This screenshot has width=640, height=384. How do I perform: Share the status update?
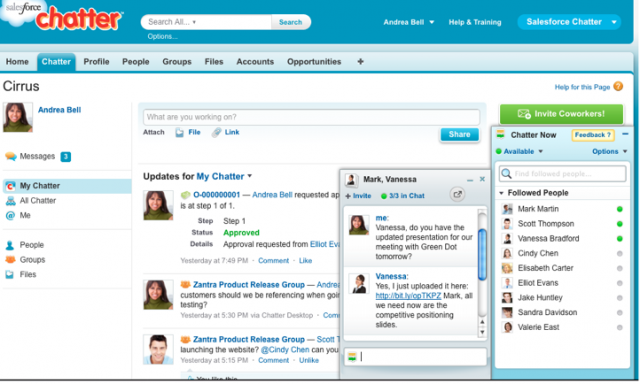click(x=459, y=134)
